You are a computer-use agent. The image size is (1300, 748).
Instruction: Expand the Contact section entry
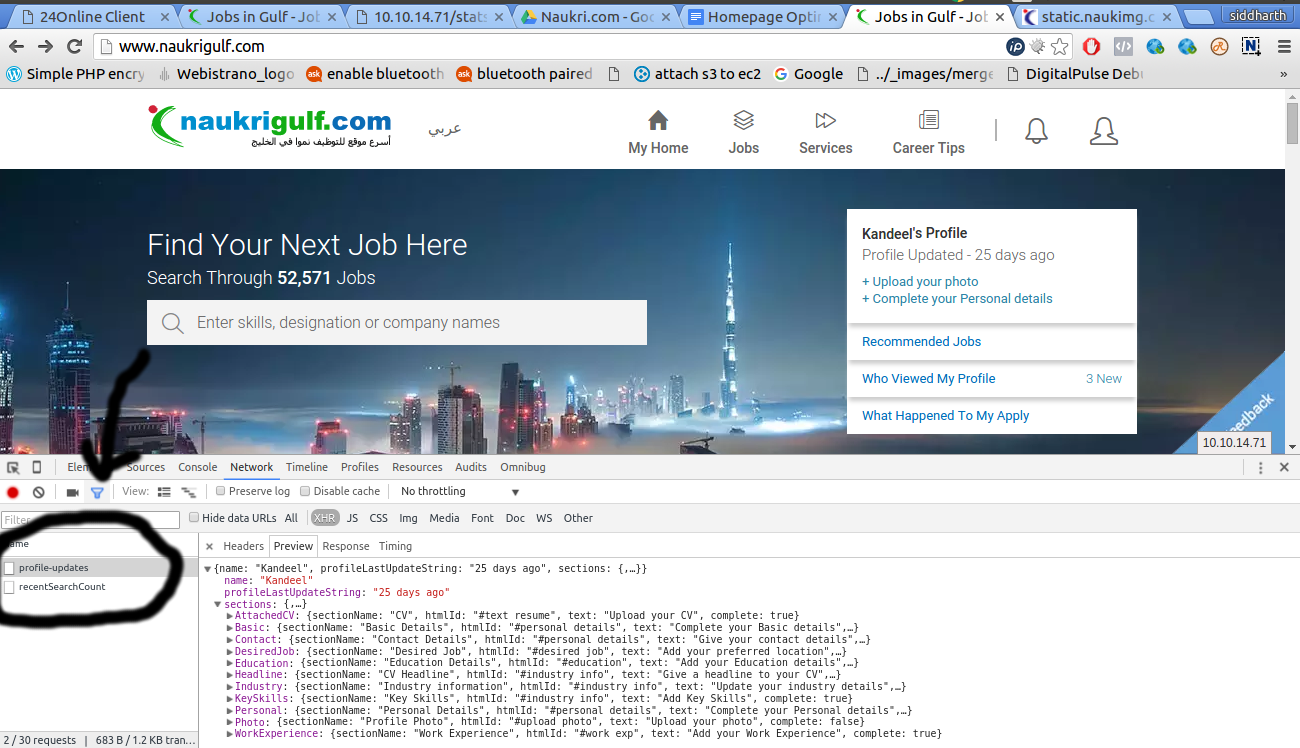click(230, 640)
